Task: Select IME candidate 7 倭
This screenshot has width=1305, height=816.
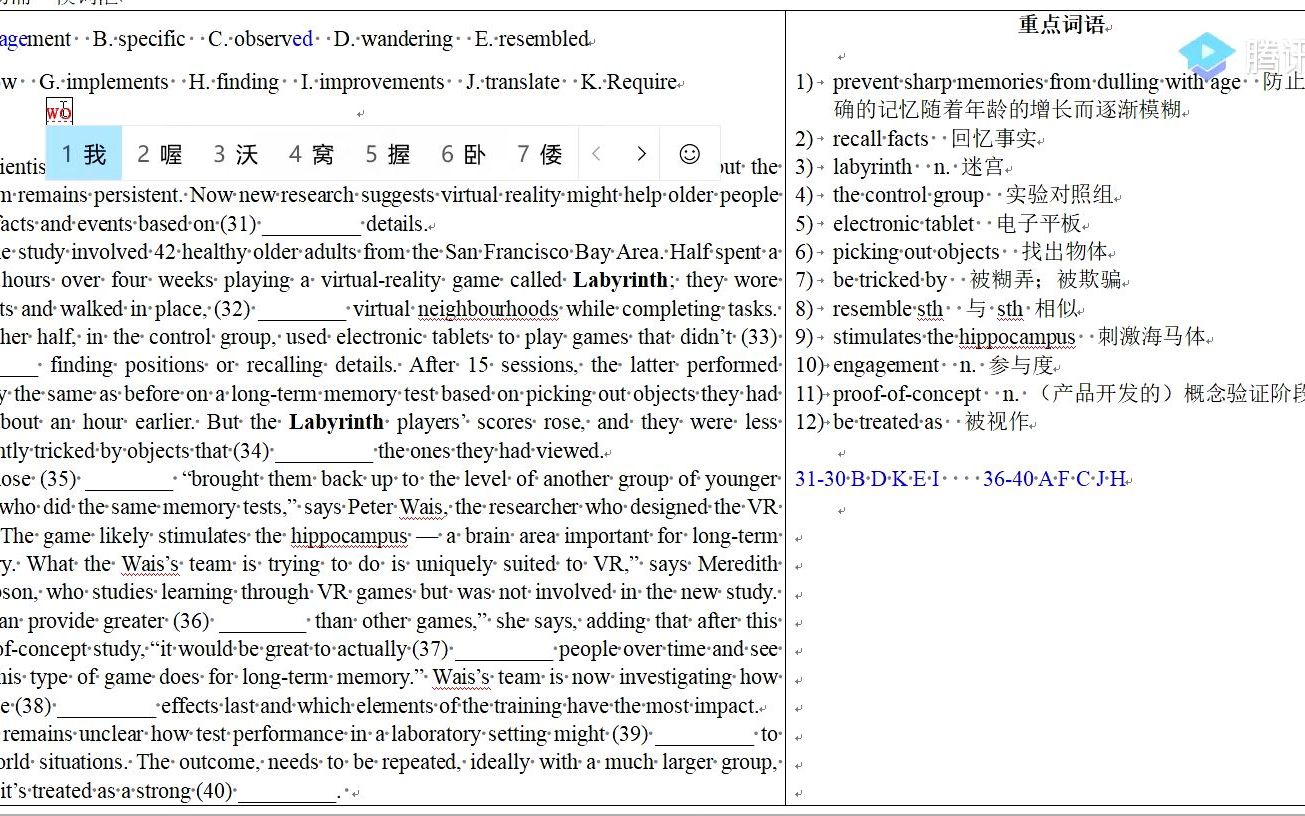Action: coord(540,154)
